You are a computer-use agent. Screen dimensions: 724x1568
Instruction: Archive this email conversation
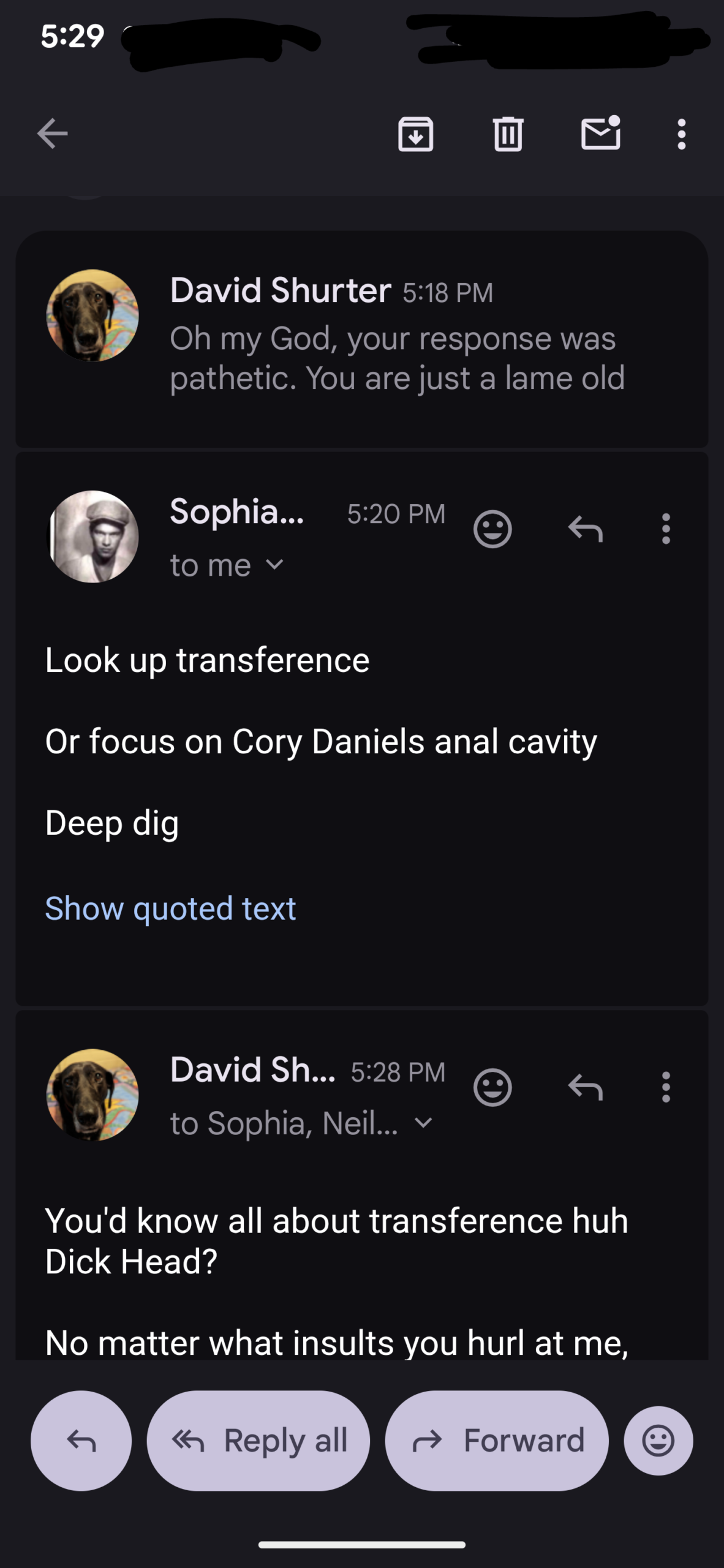coord(416,134)
